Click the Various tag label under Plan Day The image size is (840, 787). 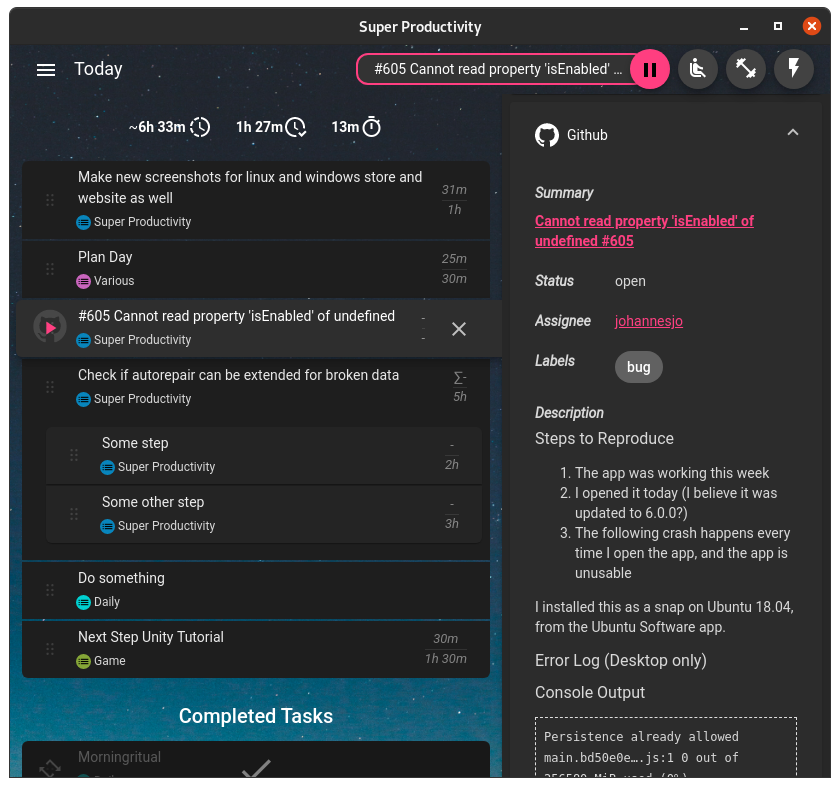pyautogui.click(x=114, y=281)
